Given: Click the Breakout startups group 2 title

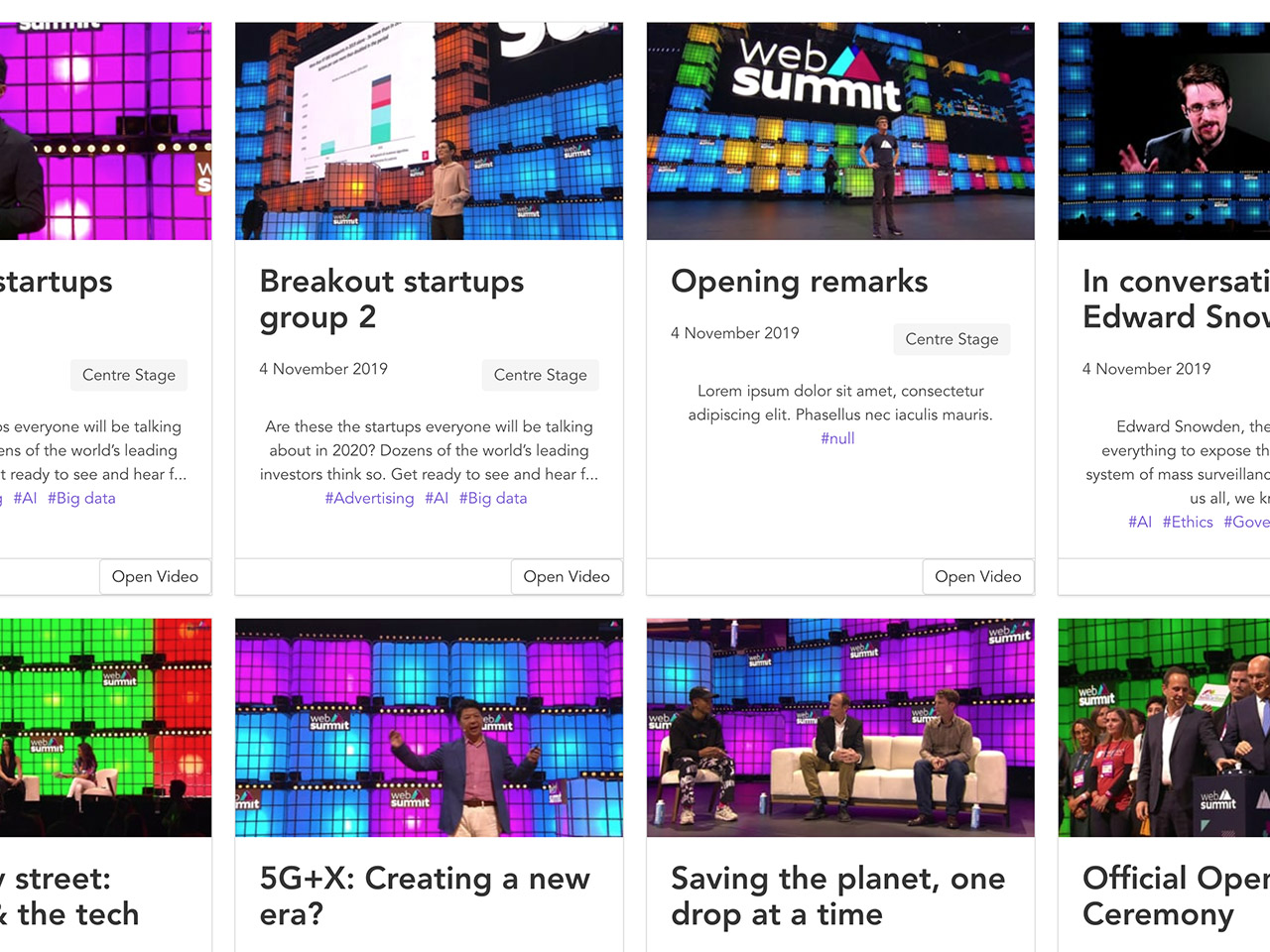Looking at the screenshot, I should (392, 299).
